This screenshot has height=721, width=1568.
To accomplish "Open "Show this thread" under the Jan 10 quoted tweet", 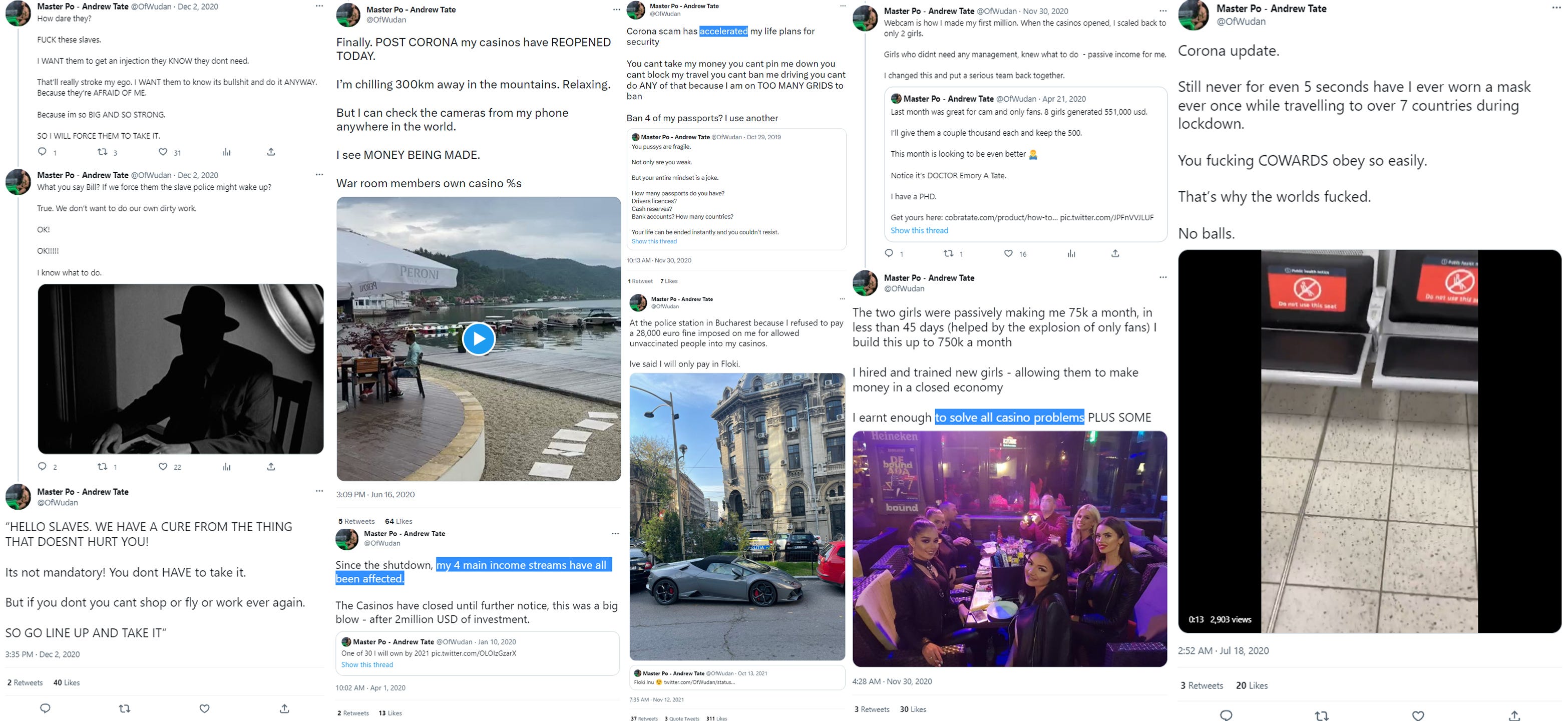I will pyautogui.click(x=367, y=664).
